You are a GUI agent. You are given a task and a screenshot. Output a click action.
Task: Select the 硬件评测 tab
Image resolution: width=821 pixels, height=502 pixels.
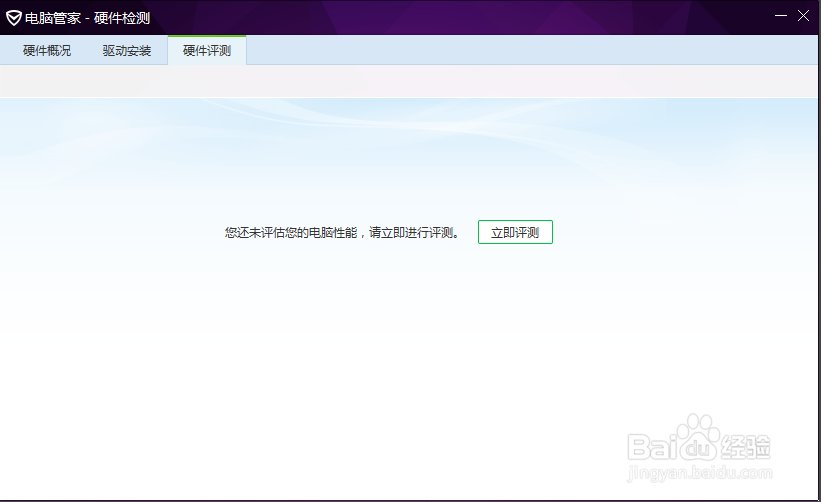[x=207, y=51]
